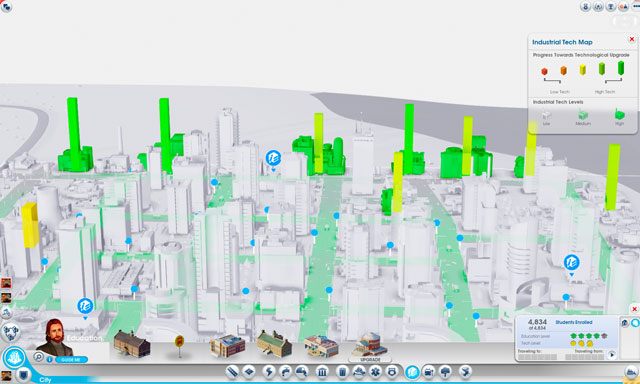Screen dimensions: 640x384
Task: Choose the school bus stop sign item
Action: click(179, 345)
